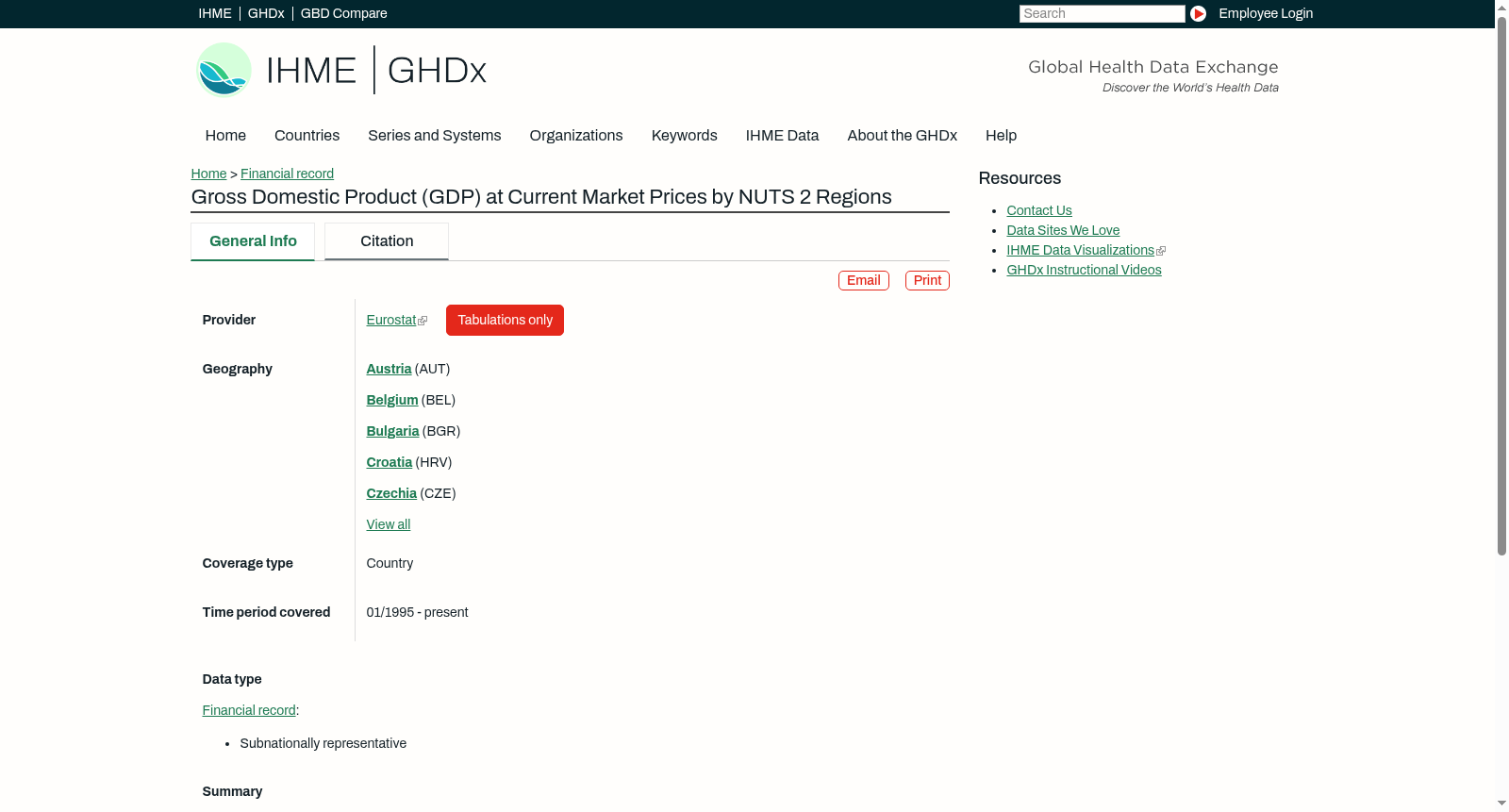Click the scrollbar up arrow

pos(1501,7)
